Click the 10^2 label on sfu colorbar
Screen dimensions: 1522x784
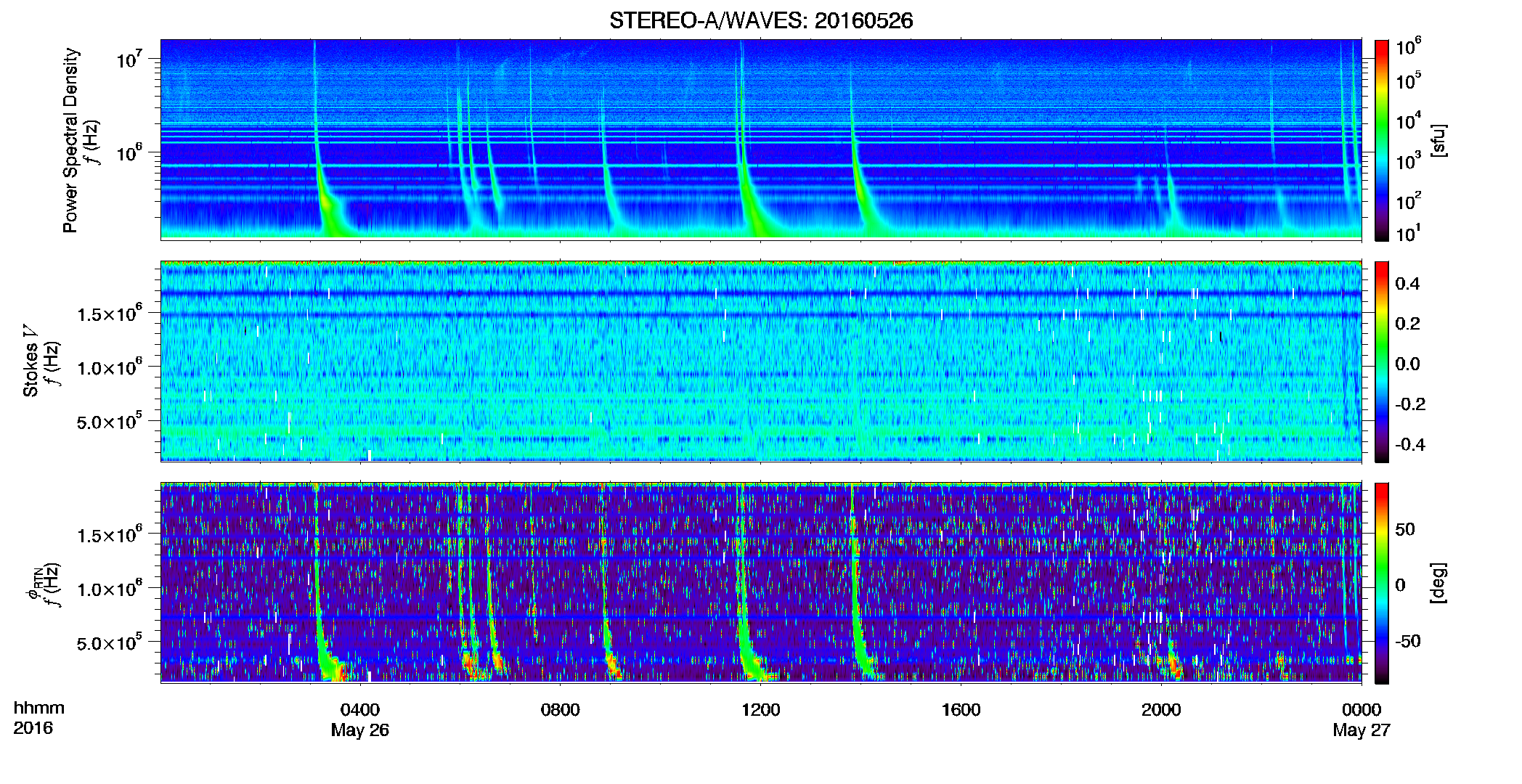(1408, 200)
